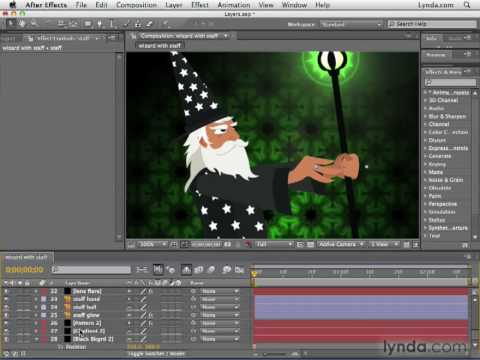Image resolution: width=480 pixels, height=360 pixels.
Task: Open the Apple menu
Action: (13, 5)
